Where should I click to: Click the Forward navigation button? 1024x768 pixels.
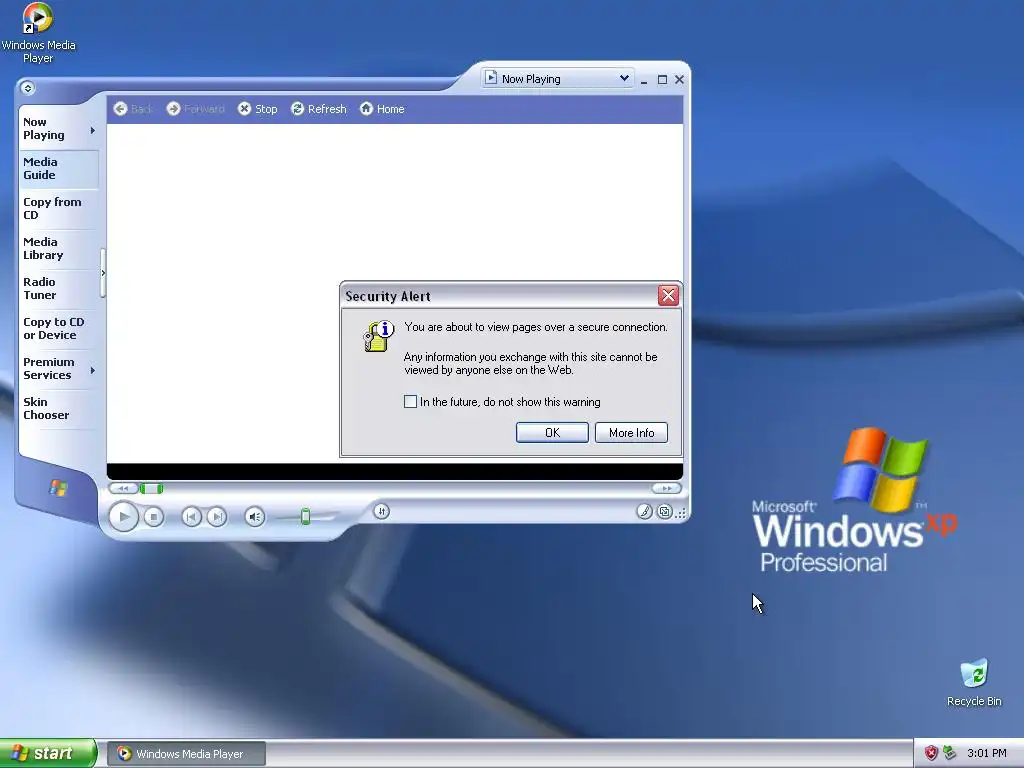[x=195, y=109]
